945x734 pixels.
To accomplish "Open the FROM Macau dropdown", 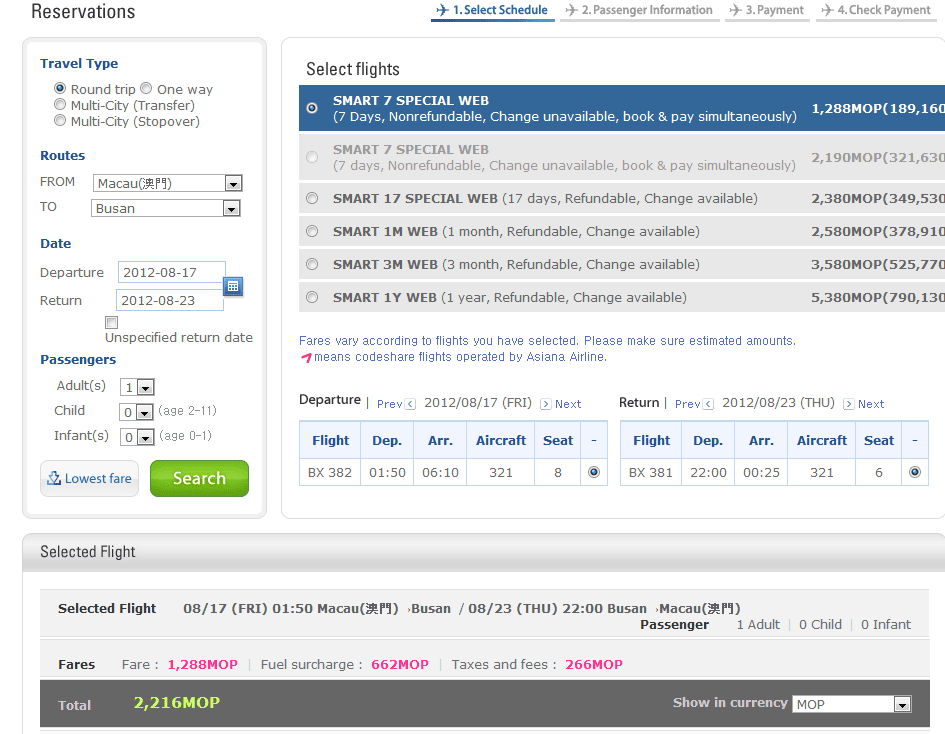I will point(232,184).
